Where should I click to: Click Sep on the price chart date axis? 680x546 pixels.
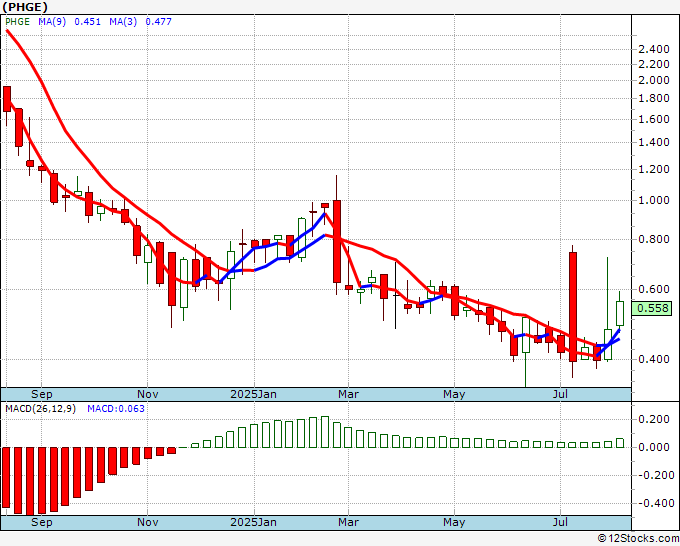tap(42, 394)
